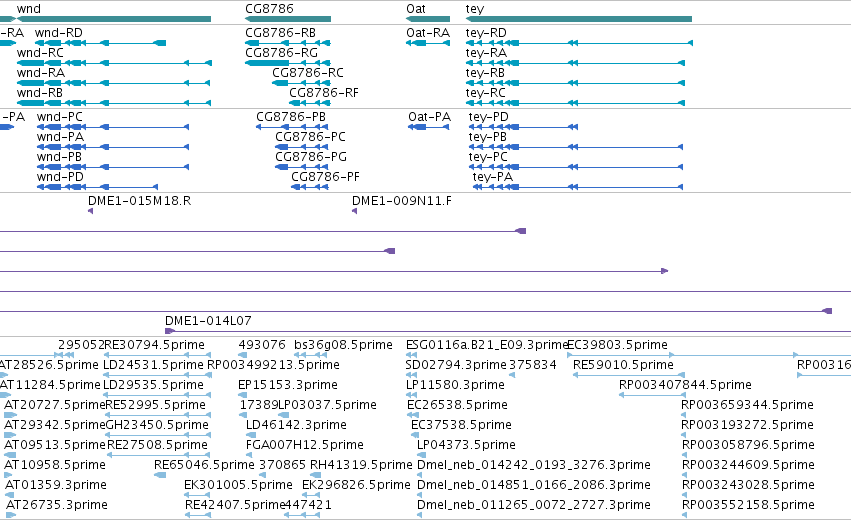
Task: Select EST SD02794.3prime
Action: (x=456, y=365)
